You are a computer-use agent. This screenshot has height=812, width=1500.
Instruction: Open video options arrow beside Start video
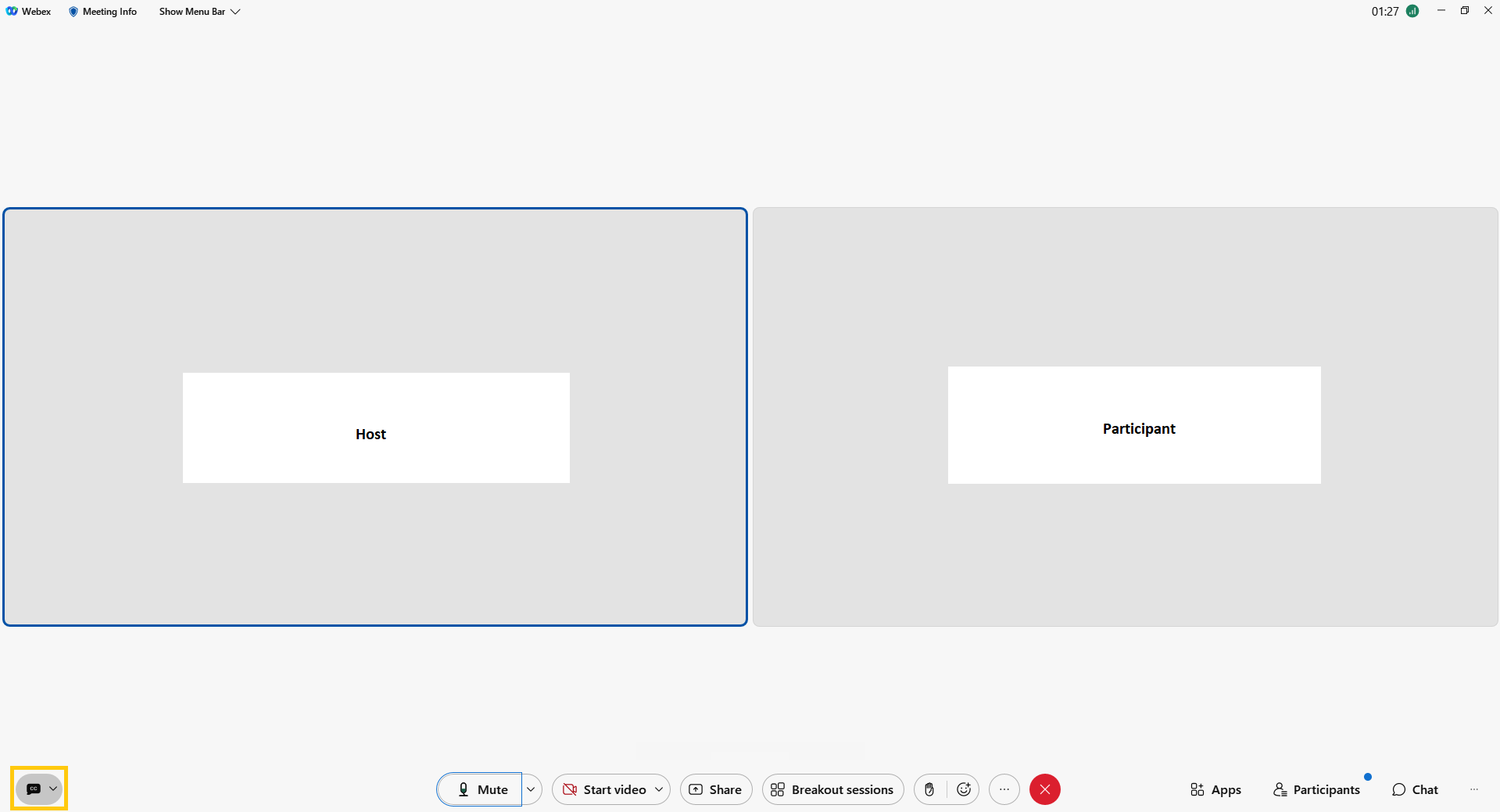pyautogui.click(x=659, y=789)
